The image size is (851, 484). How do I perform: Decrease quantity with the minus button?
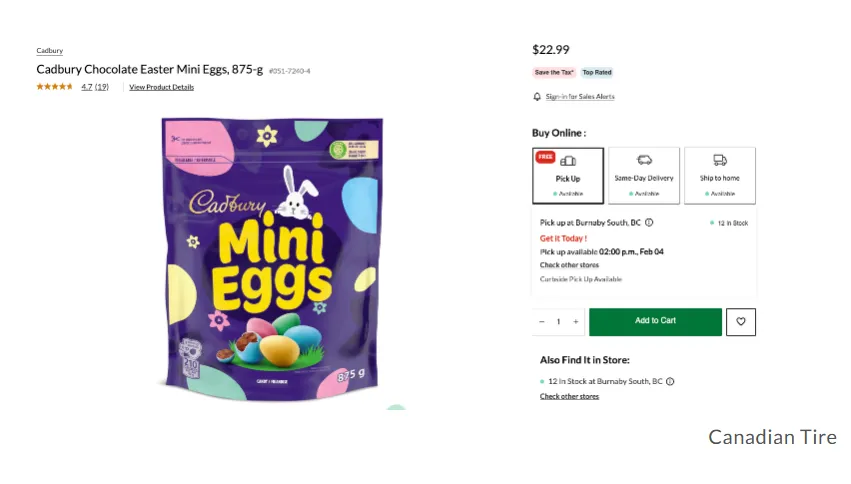(542, 322)
